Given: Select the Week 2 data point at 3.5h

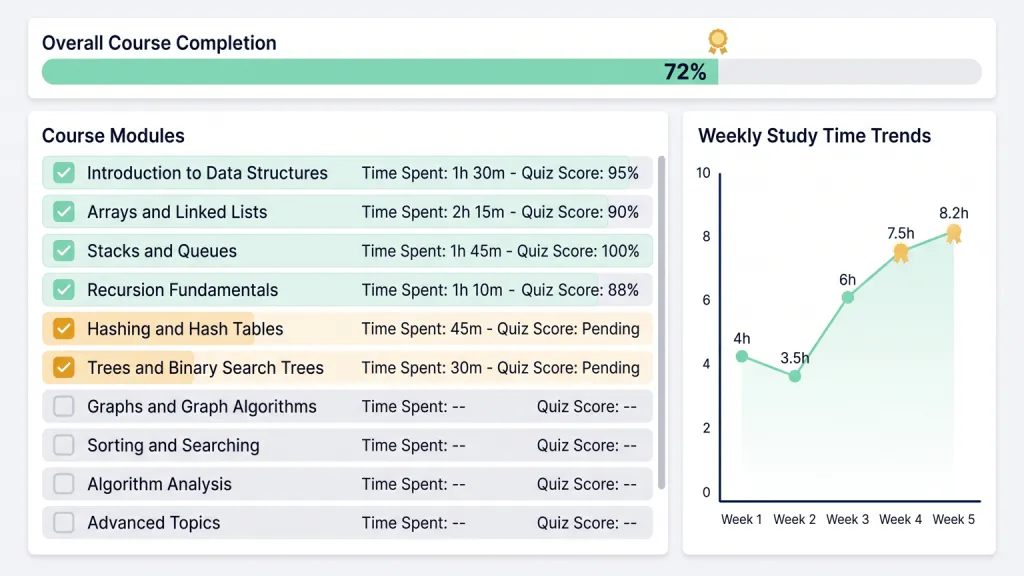Looking at the screenshot, I should click(x=795, y=376).
